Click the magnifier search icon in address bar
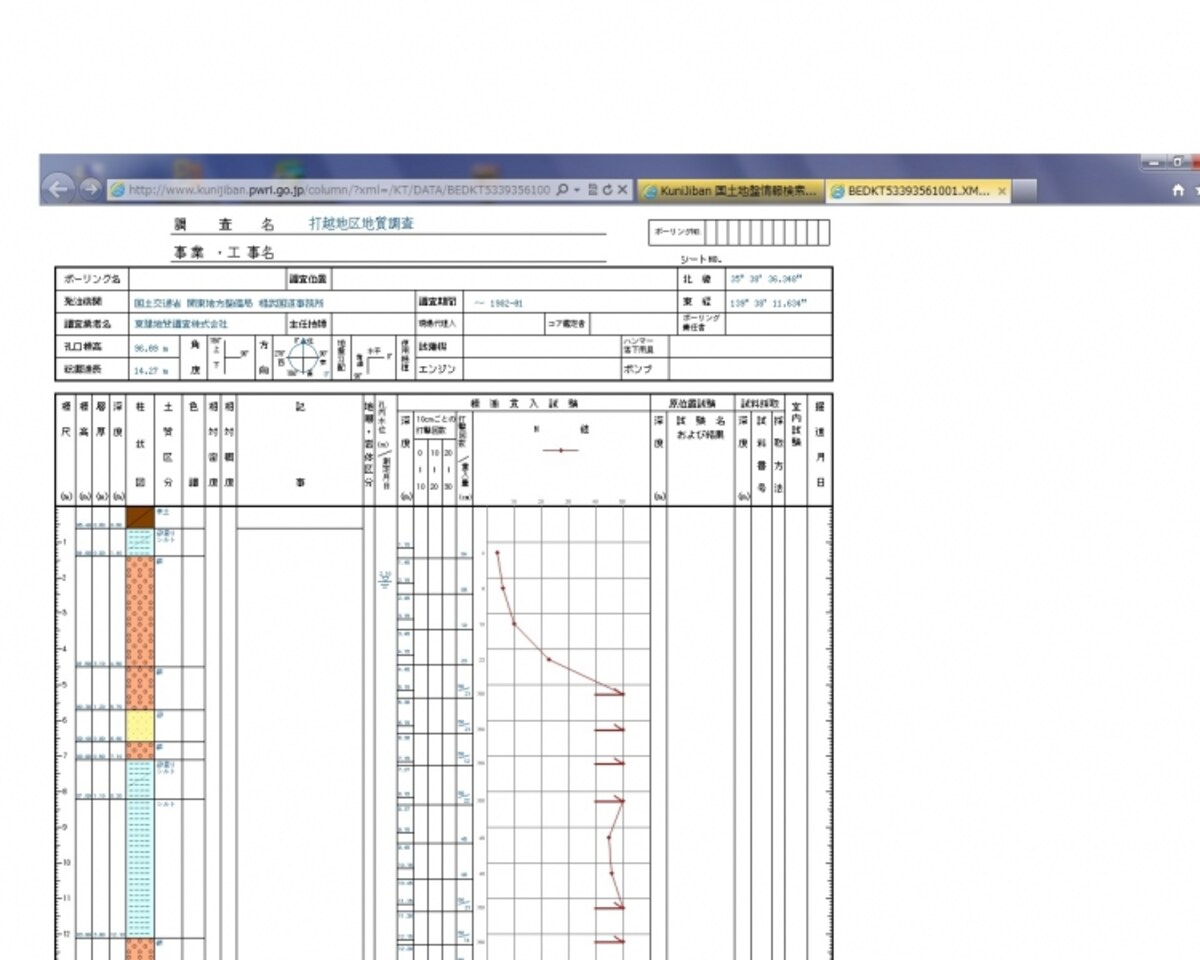This screenshot has height=960, width=1200. 562,189
